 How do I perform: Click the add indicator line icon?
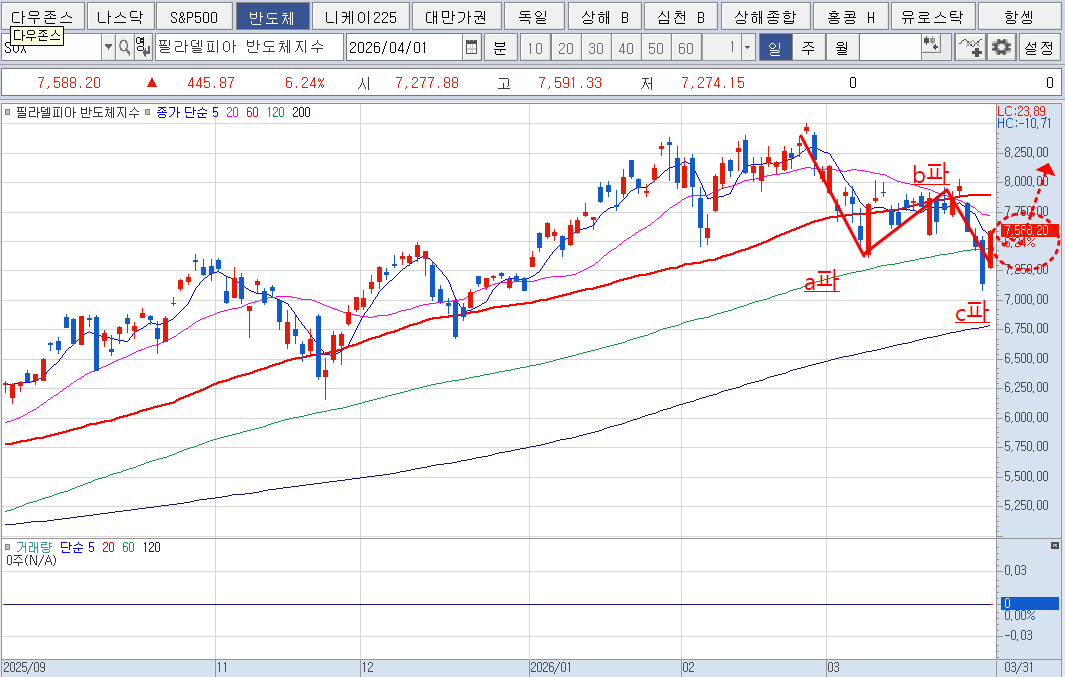(x=970, y=47)
